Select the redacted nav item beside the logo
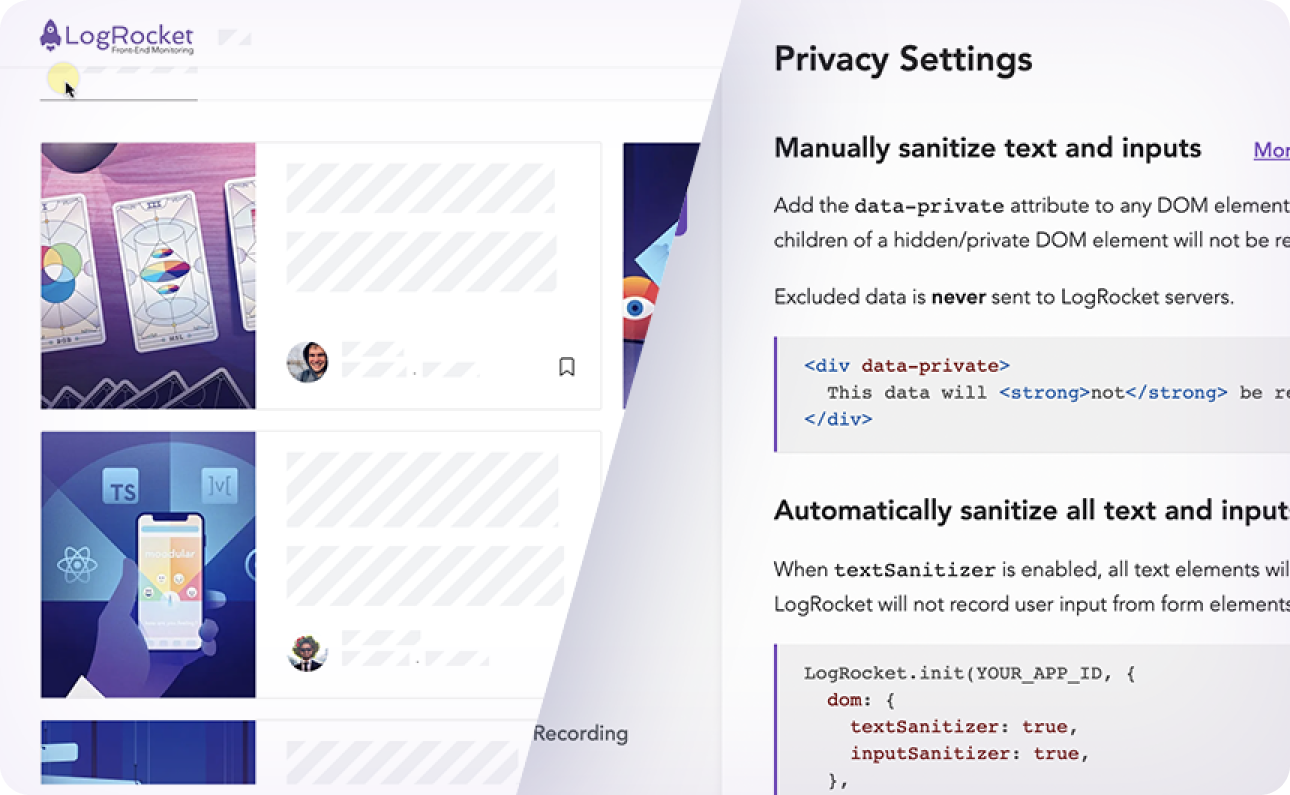 pyautogui.click(x=234, y=38)
